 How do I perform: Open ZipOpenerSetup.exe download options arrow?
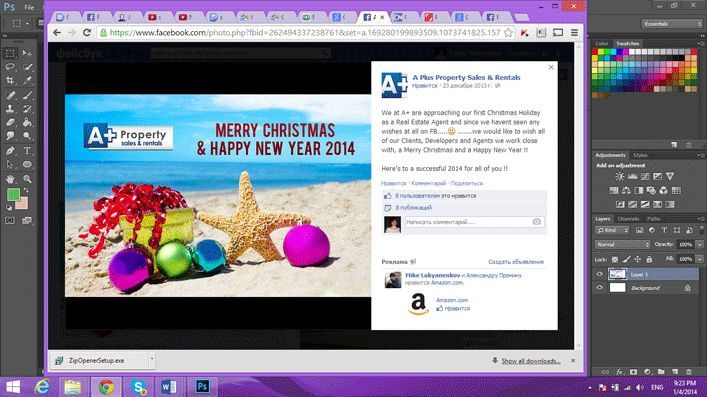click(x=152, y=360)
